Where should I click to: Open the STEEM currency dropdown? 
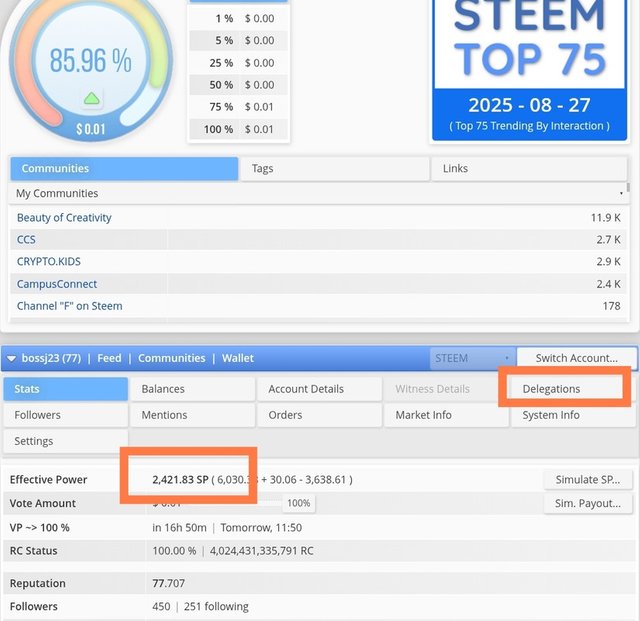point(473,358)
